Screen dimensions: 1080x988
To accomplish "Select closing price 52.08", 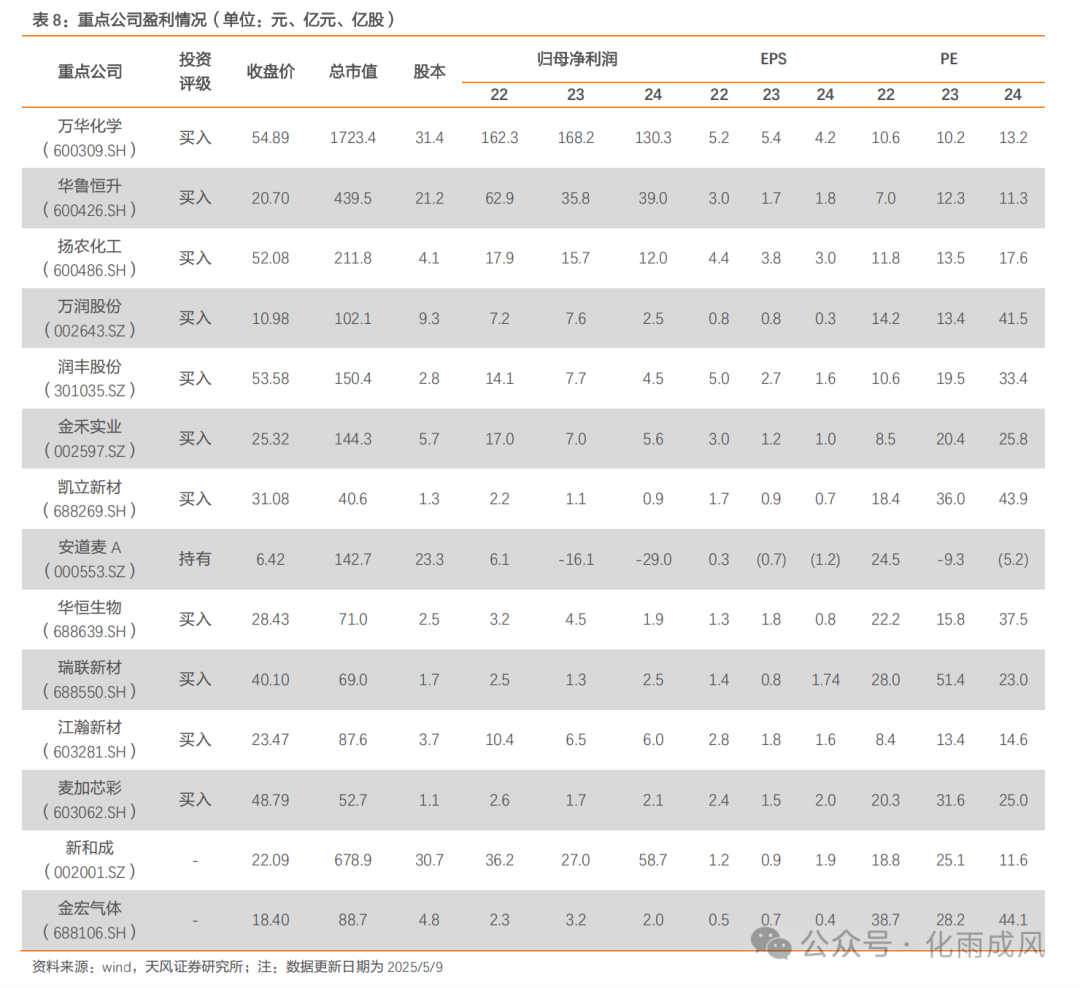I will (x=270, y=258).
